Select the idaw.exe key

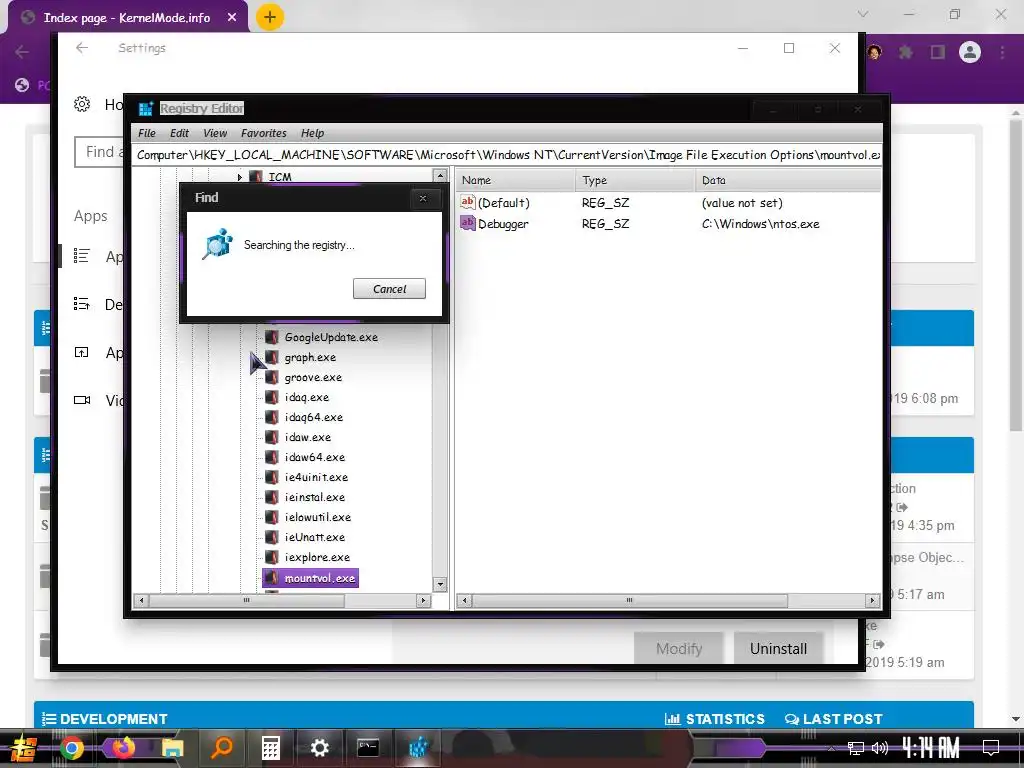(x=308, y=438)
